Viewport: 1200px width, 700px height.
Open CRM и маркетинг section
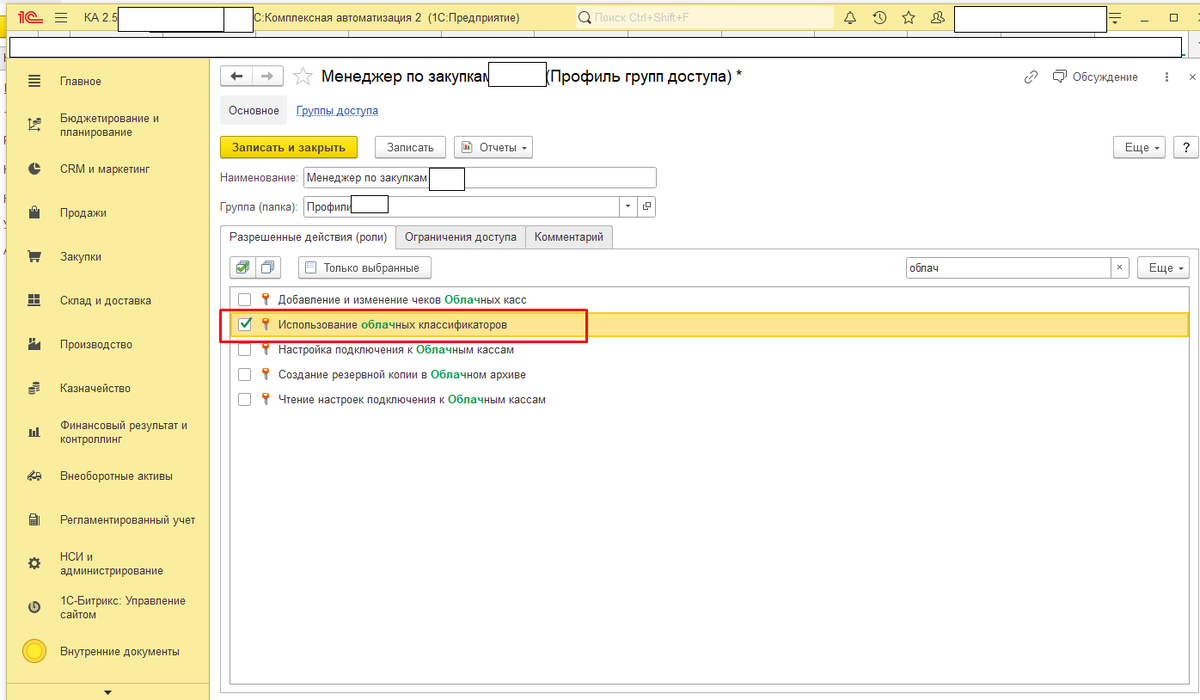(x=105, y=169)
